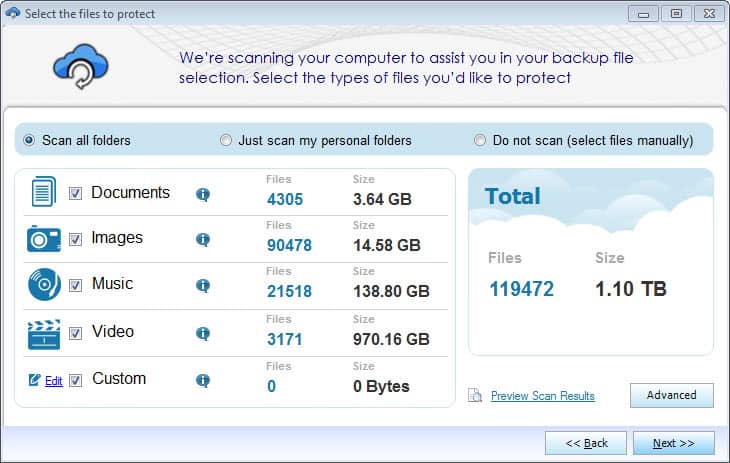Click the Video label
730x463 pixels.
click(113, 331)
